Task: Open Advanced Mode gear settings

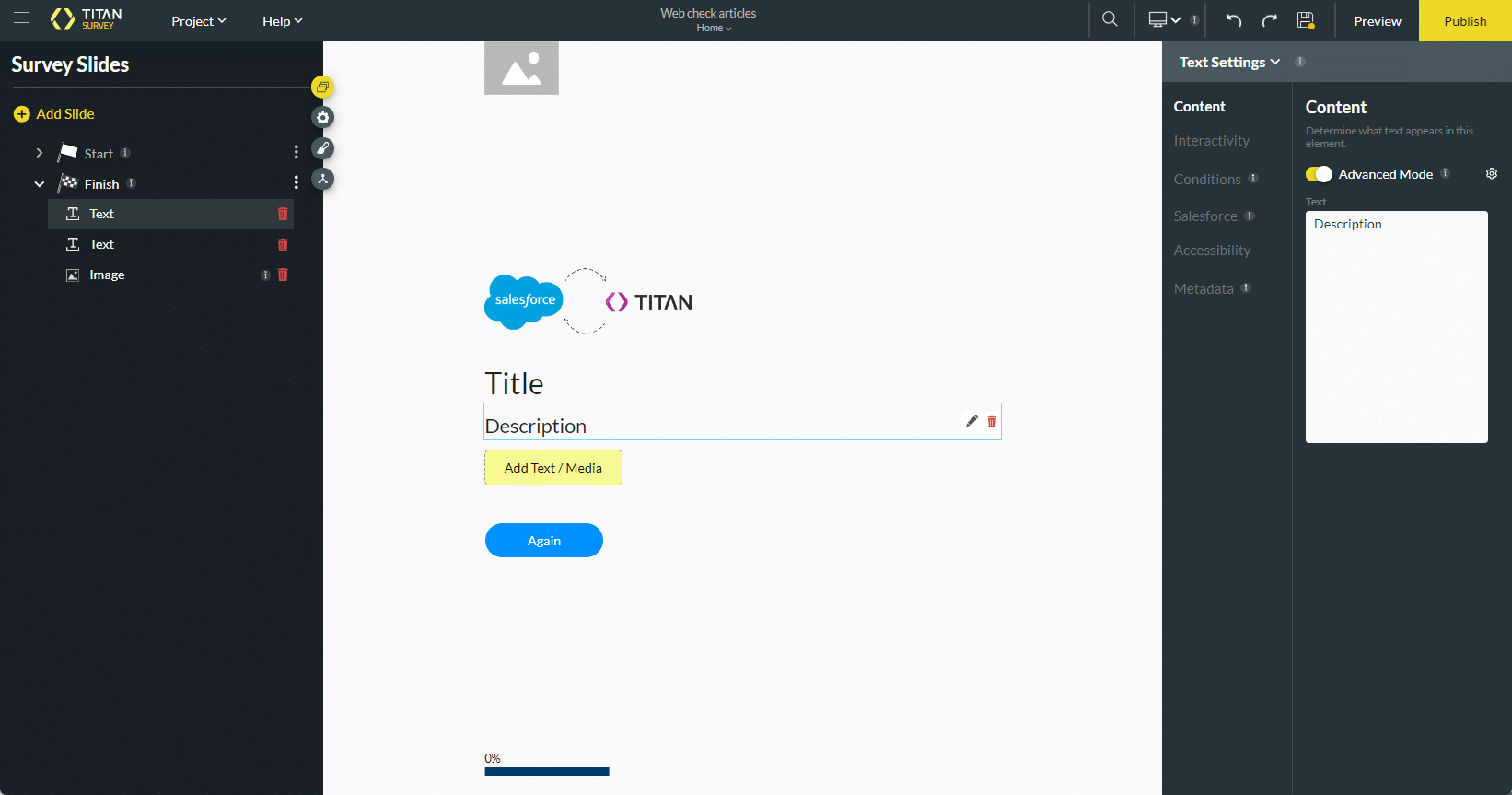Action: coord(1492,174)
